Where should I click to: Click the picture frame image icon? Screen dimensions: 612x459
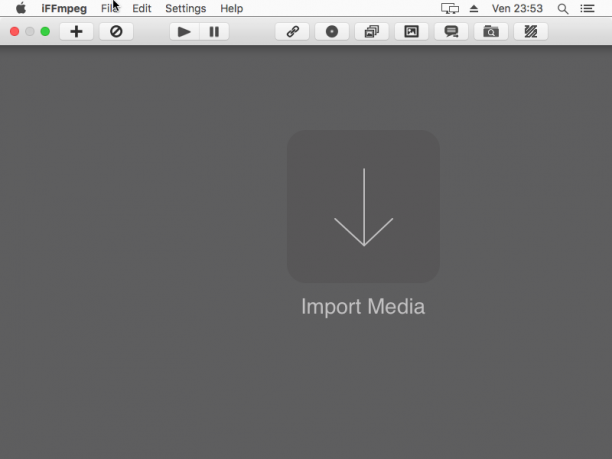(411, 32)
